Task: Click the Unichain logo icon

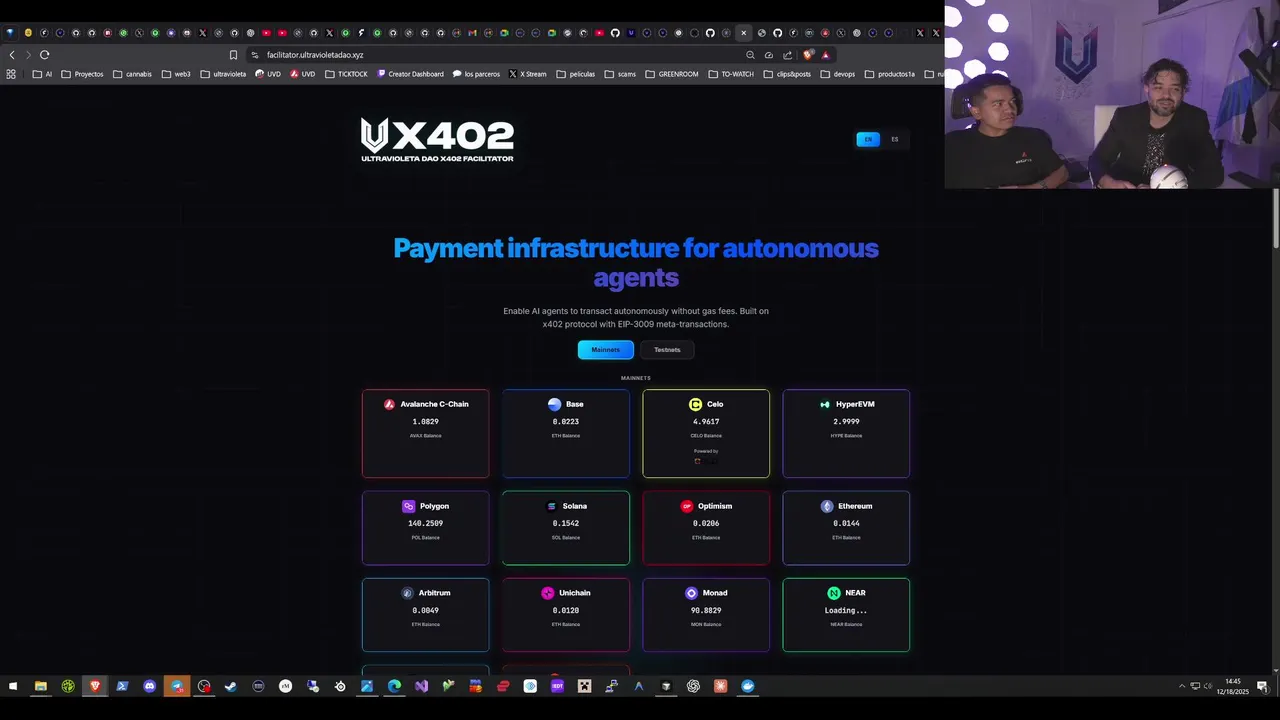Action: 547,593
